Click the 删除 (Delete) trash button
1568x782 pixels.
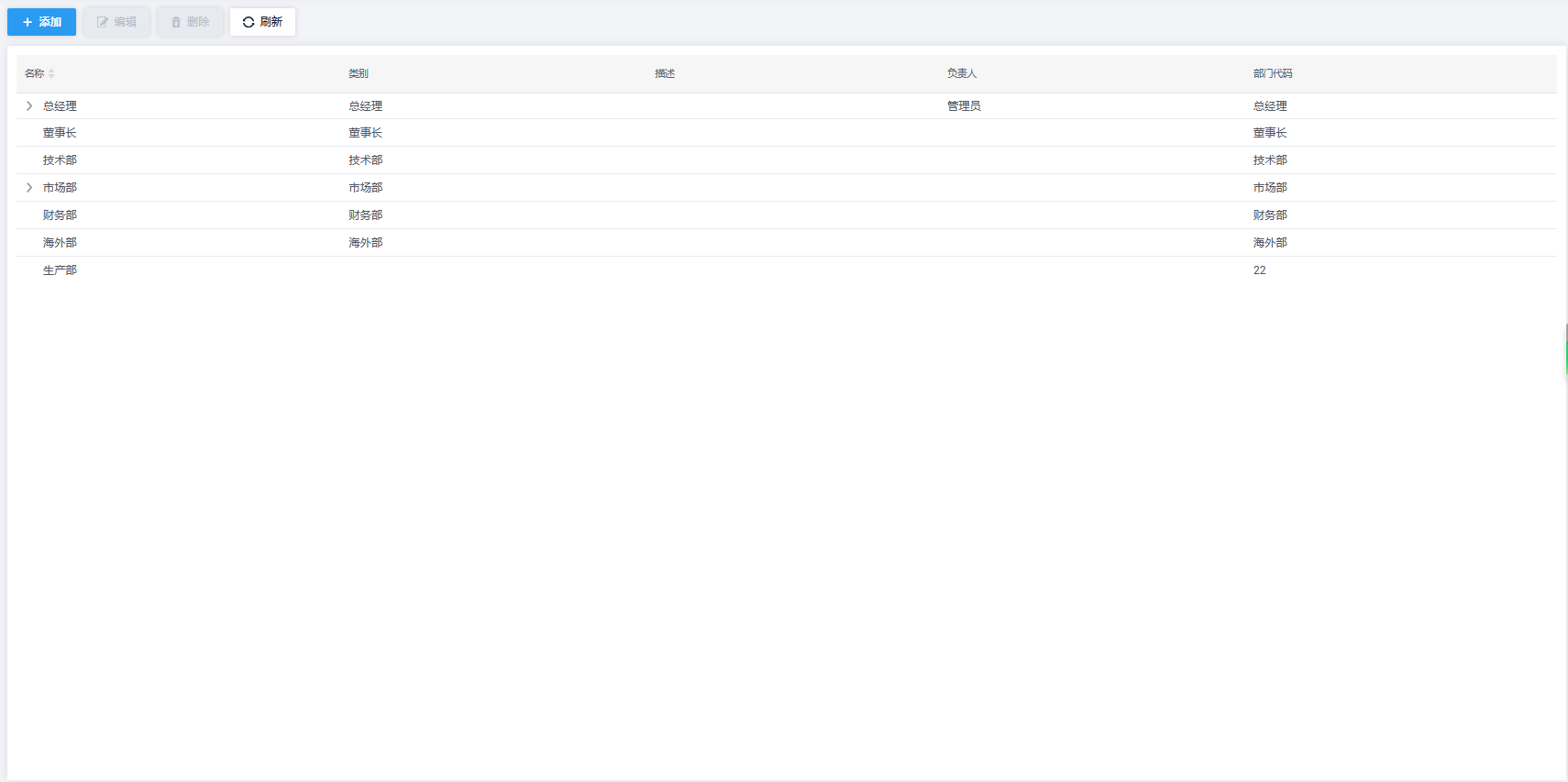[x=190, y=22]
